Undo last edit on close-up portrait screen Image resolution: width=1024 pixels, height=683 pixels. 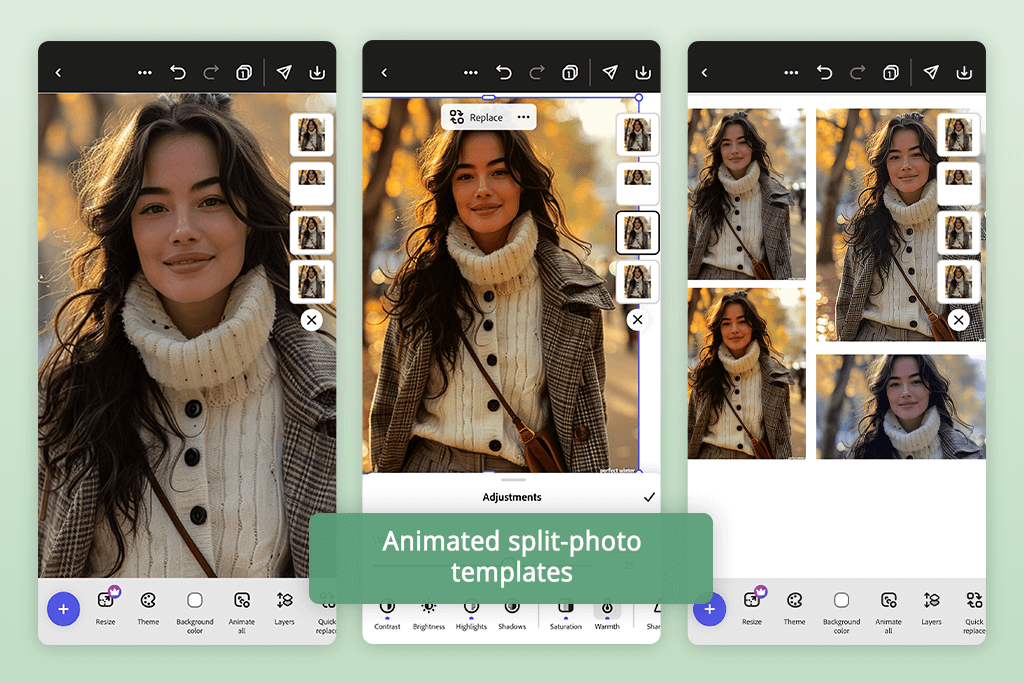178,72
